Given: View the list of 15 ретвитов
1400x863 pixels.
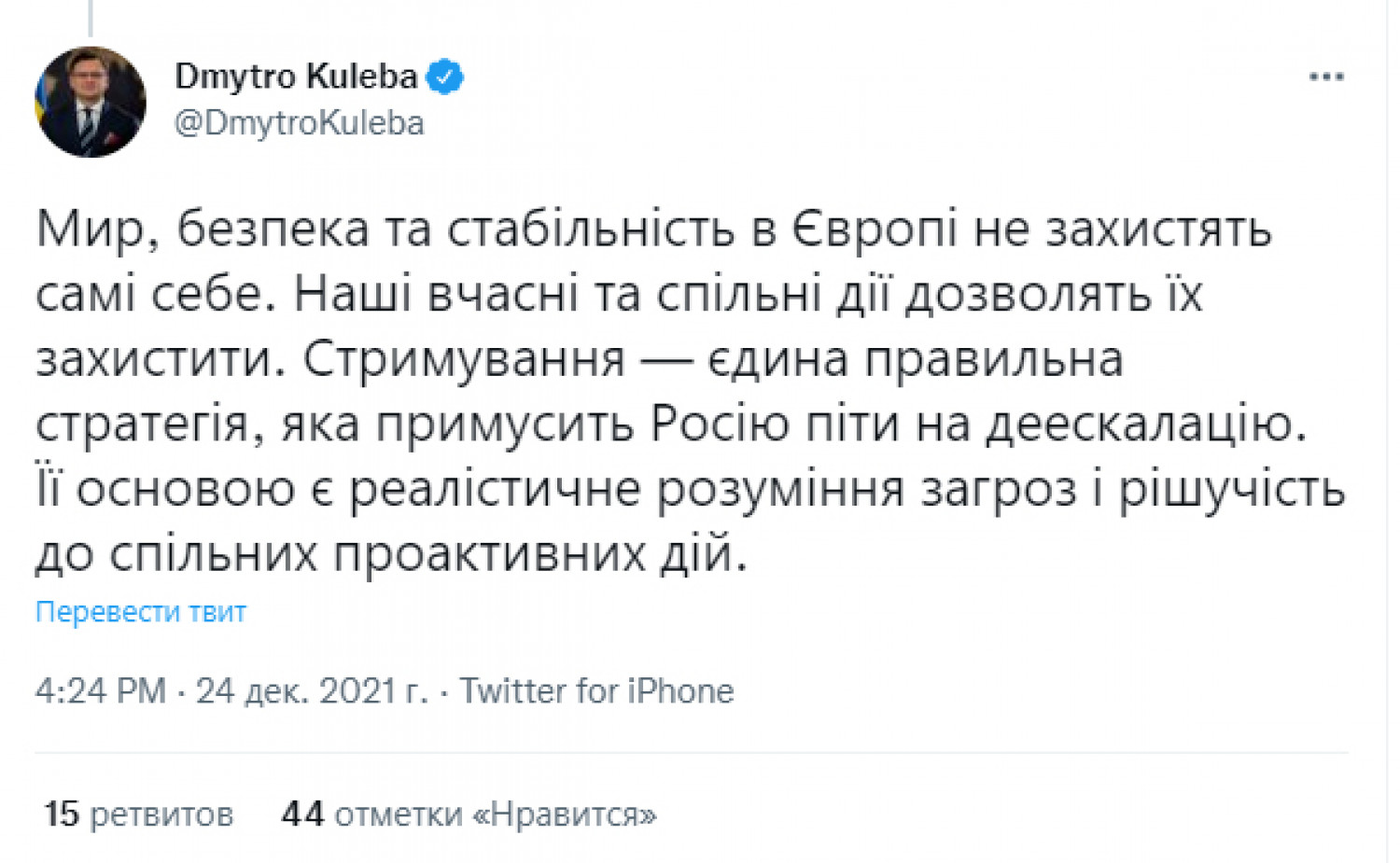Looking at the screenshot, I should (x=138, y=814).
